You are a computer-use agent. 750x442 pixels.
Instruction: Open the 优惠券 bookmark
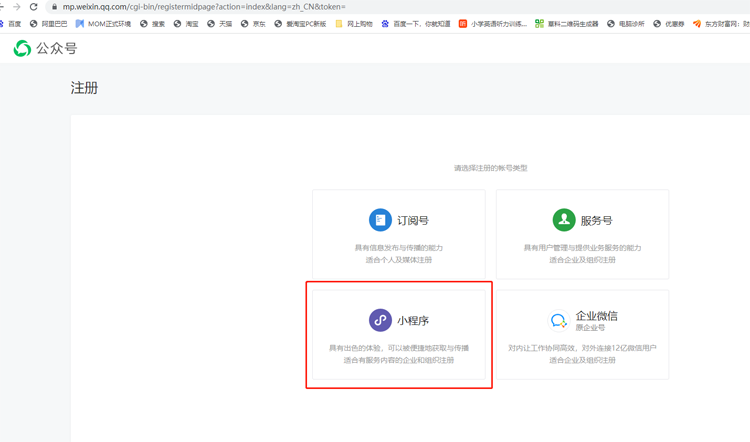(x=669, y=24)
